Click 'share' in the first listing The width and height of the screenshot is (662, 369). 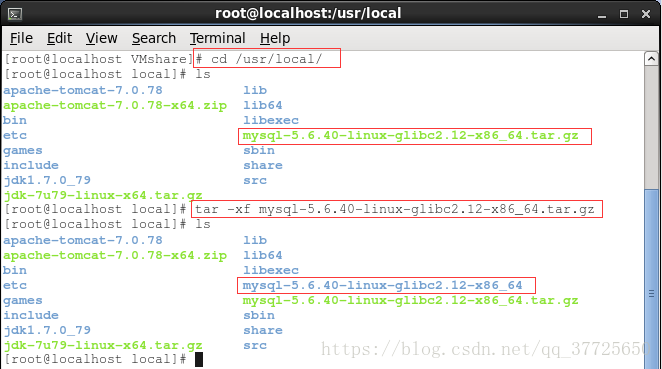click(x=263, y=166)
